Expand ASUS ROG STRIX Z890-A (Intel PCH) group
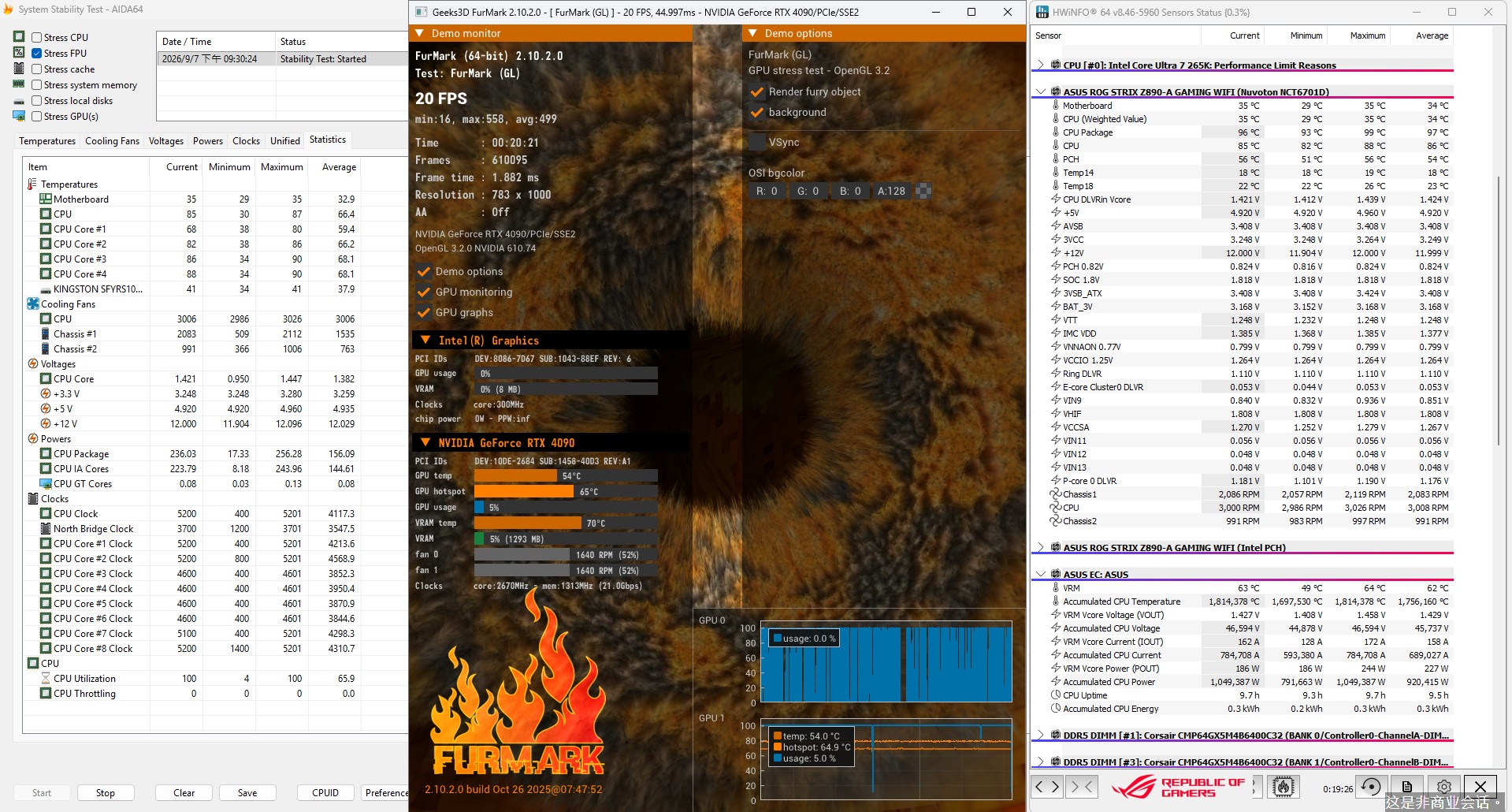This screenshot has height=812, width=1512. coord(1041,547)
